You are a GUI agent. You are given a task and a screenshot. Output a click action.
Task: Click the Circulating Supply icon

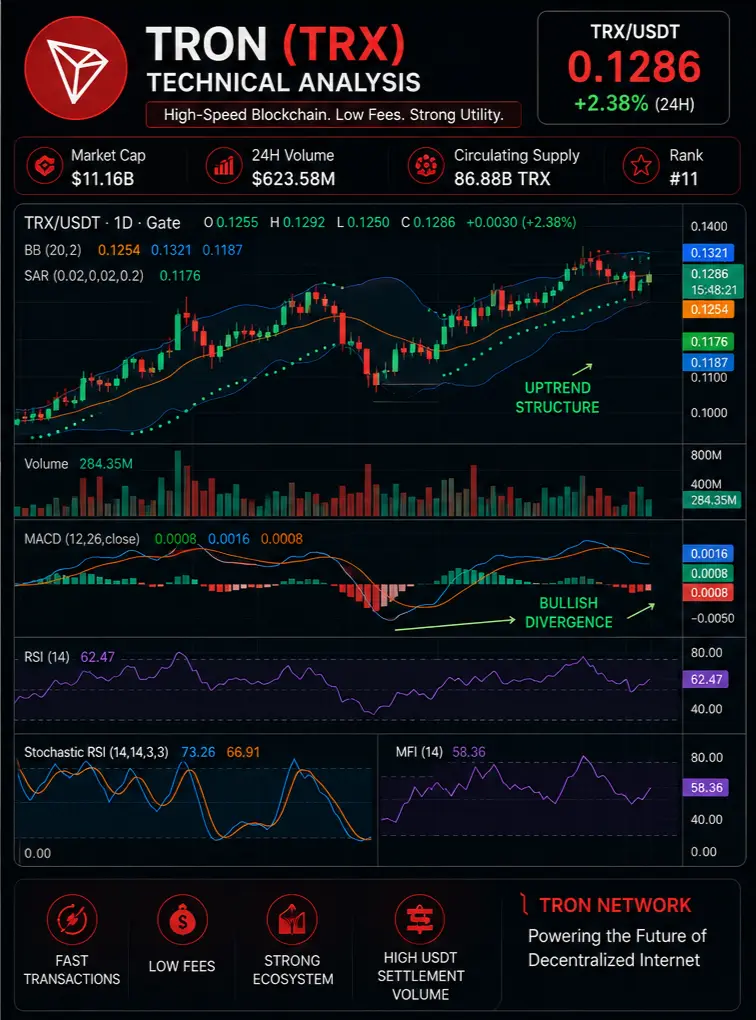tap(425, 166)
